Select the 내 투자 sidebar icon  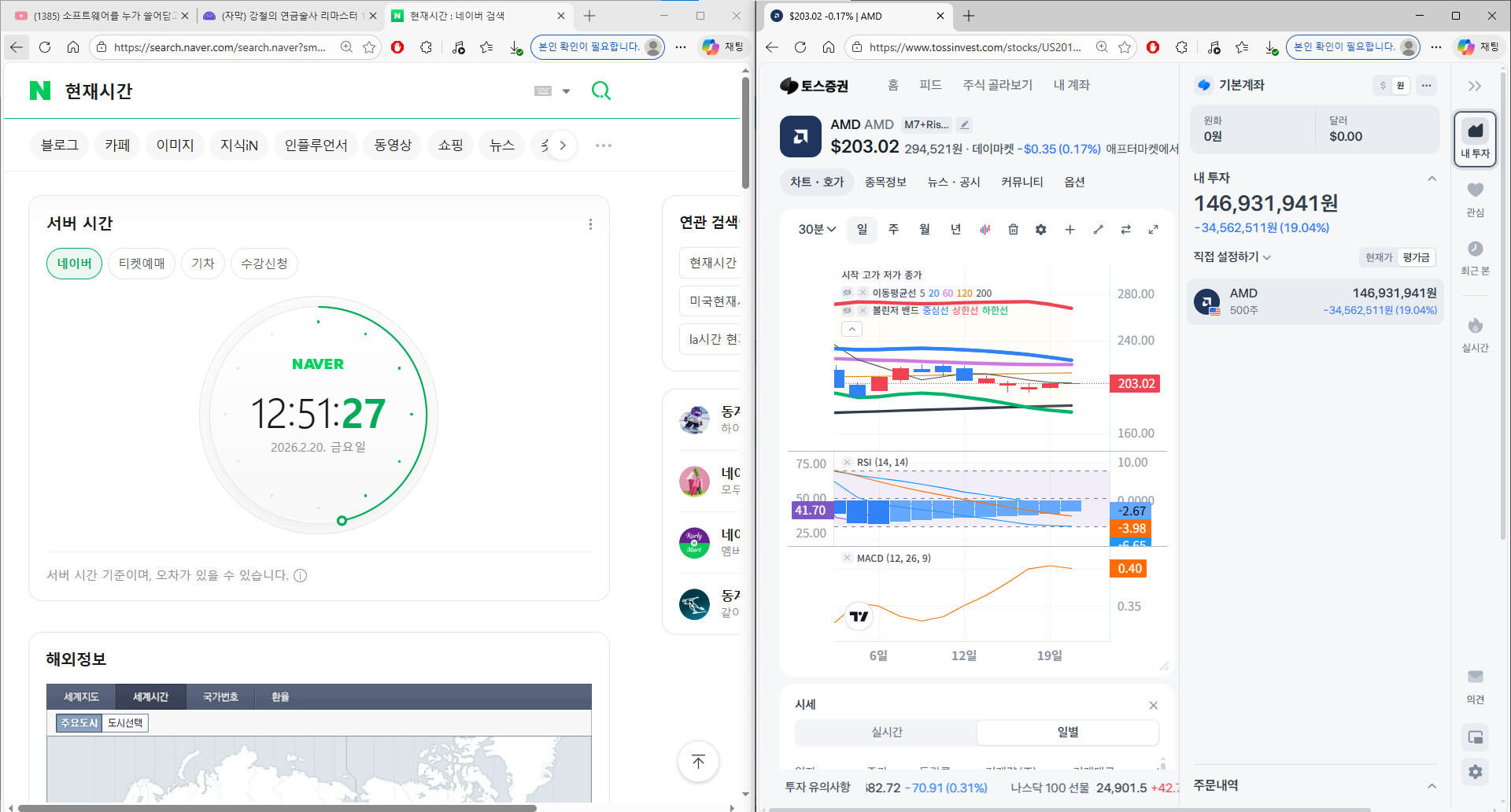[x=1475, y=138]
